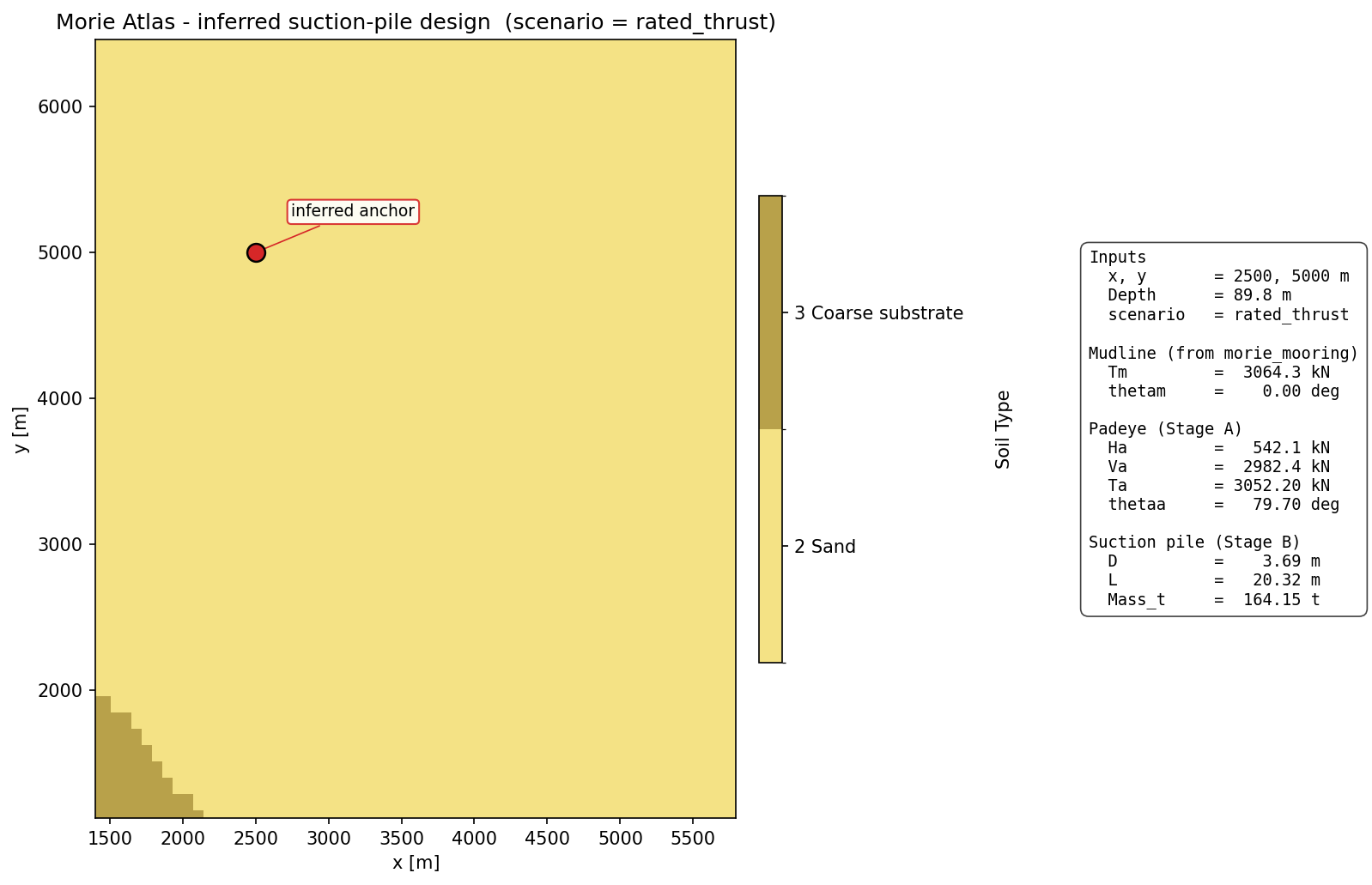Click the "Soil Type" colorbar label

pyautogui.click(x=1003, y=429)
